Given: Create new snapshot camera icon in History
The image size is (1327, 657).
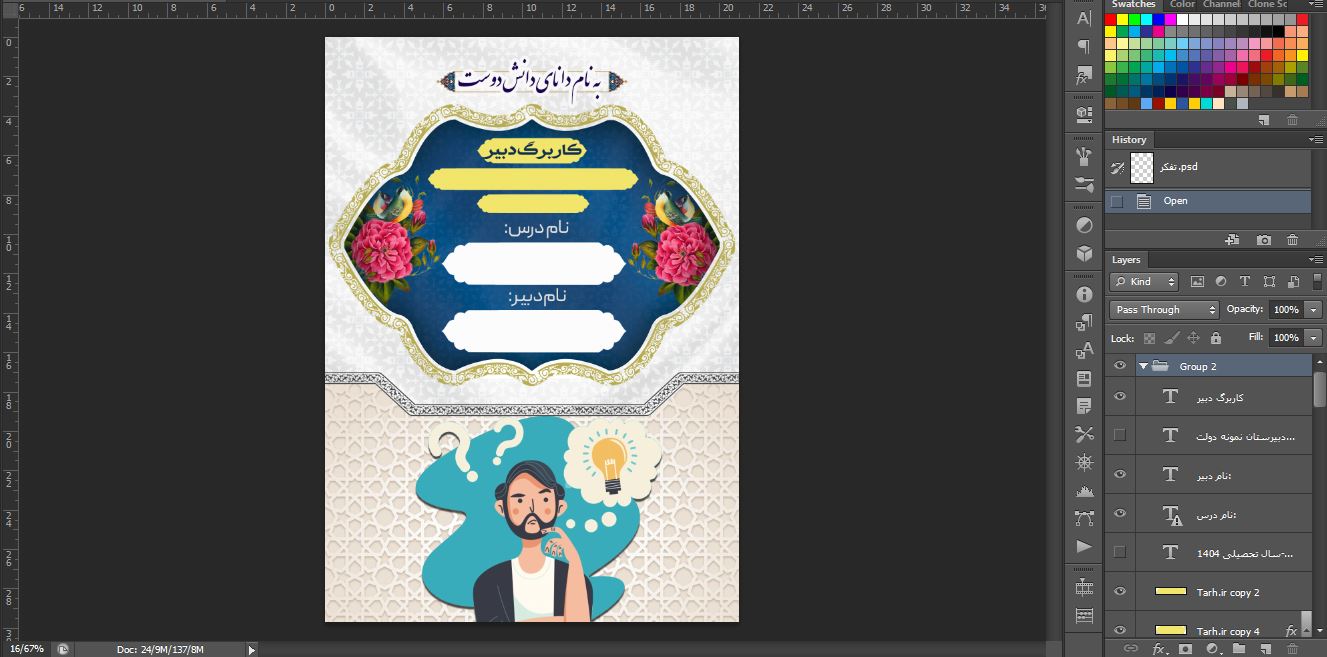Looking at the screenshot, I should [x=1264, y=240].
